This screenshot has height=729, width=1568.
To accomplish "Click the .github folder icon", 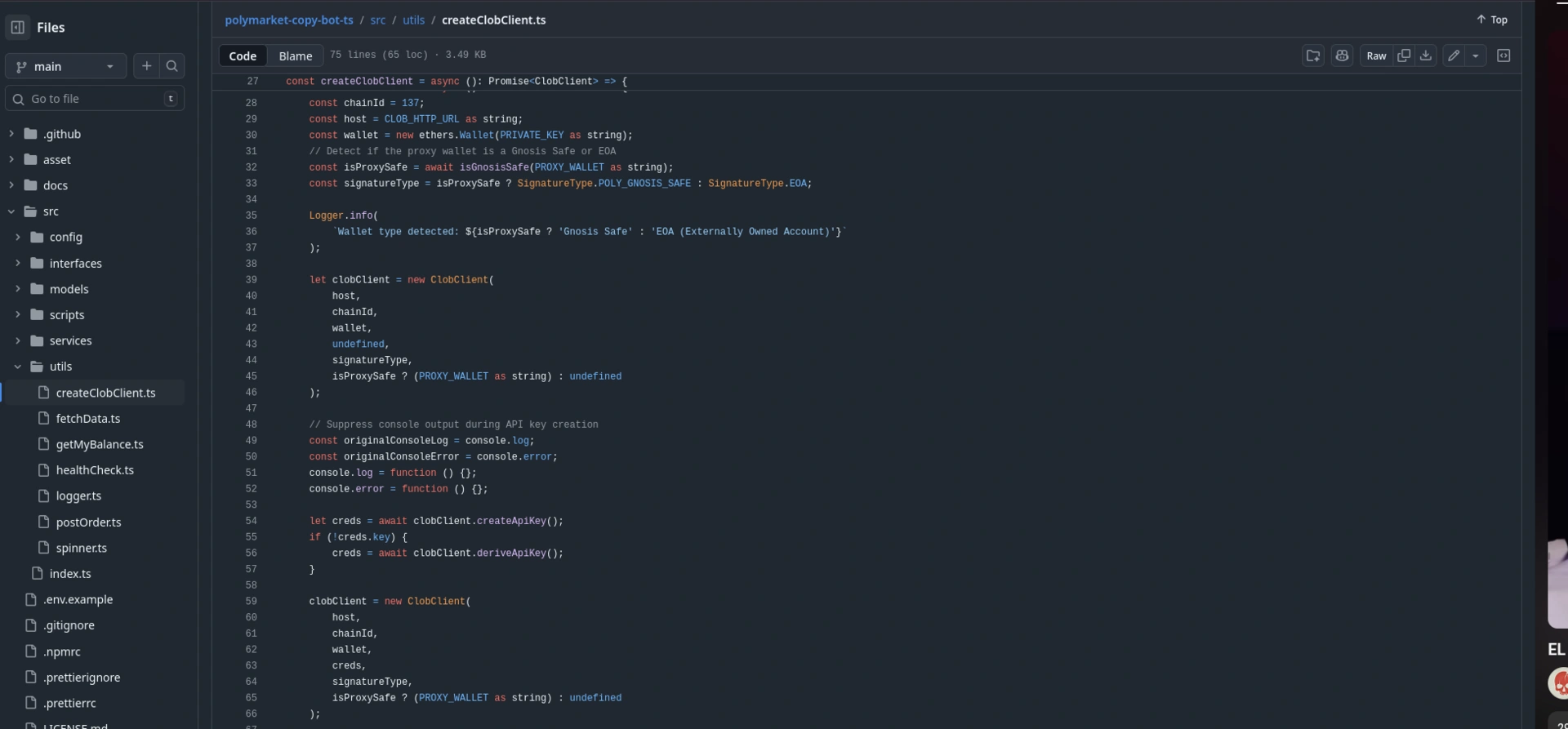I will click(31, 134).
